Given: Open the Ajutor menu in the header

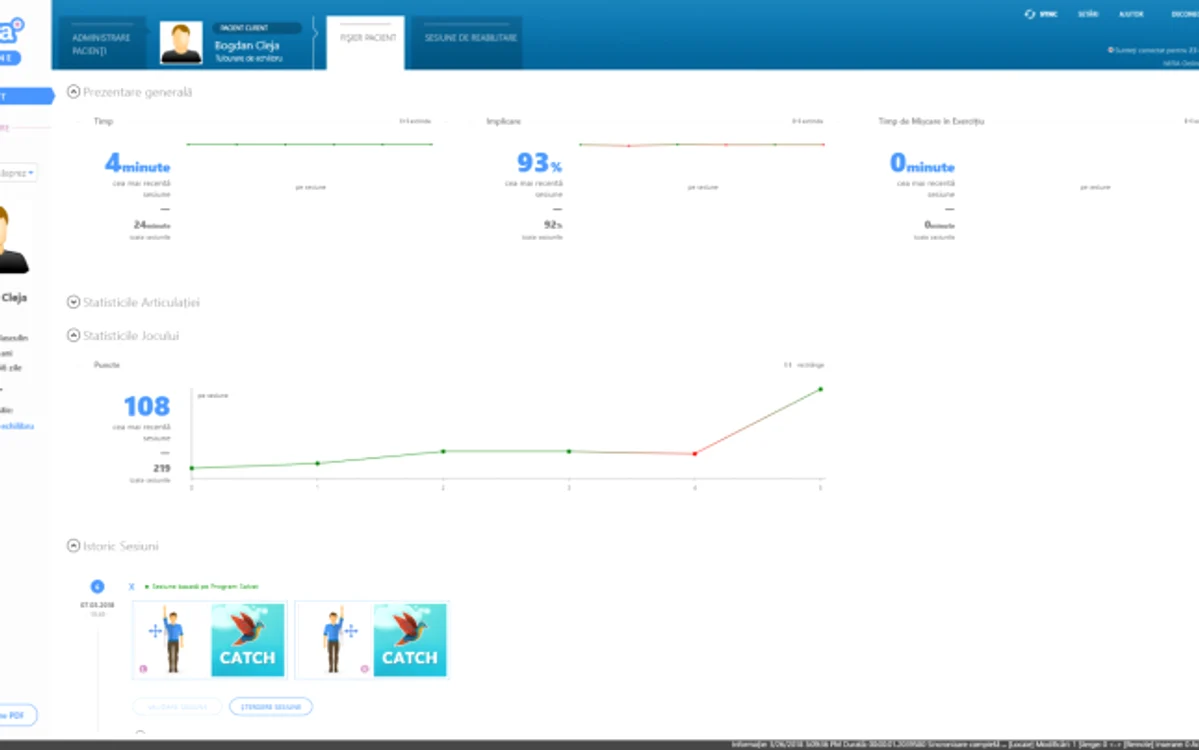Looking at the screenshot, I should tap(1131, 14).
